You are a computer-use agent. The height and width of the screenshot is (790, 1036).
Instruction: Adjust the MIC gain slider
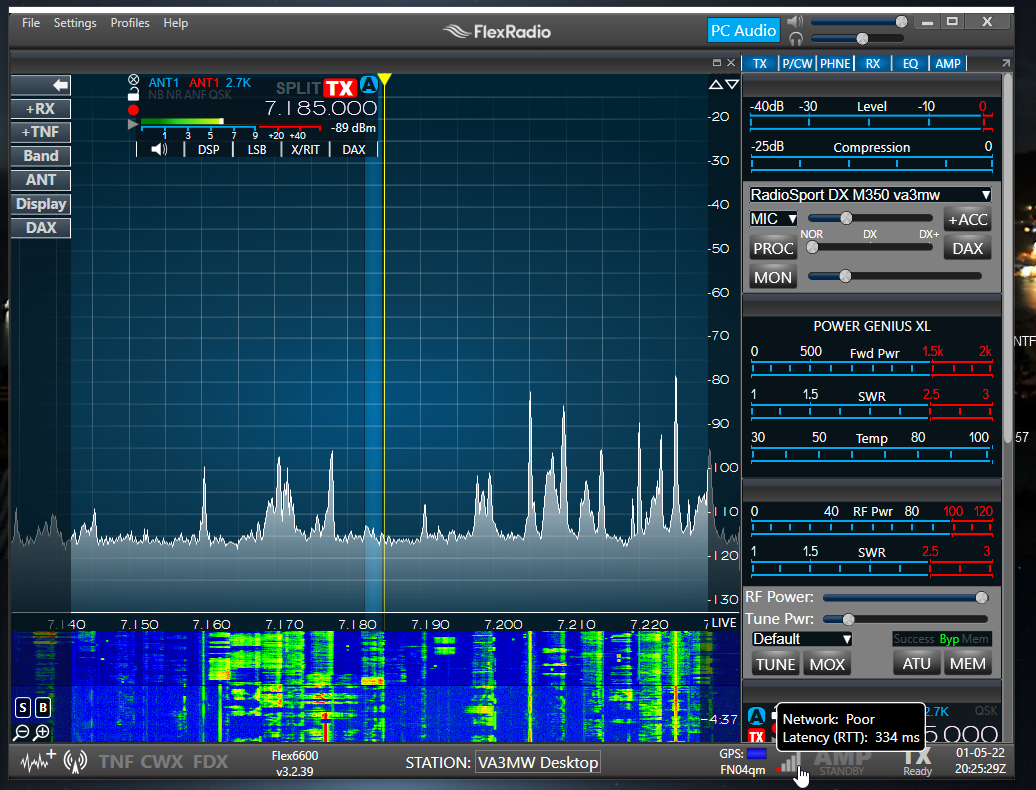(870, 218)
